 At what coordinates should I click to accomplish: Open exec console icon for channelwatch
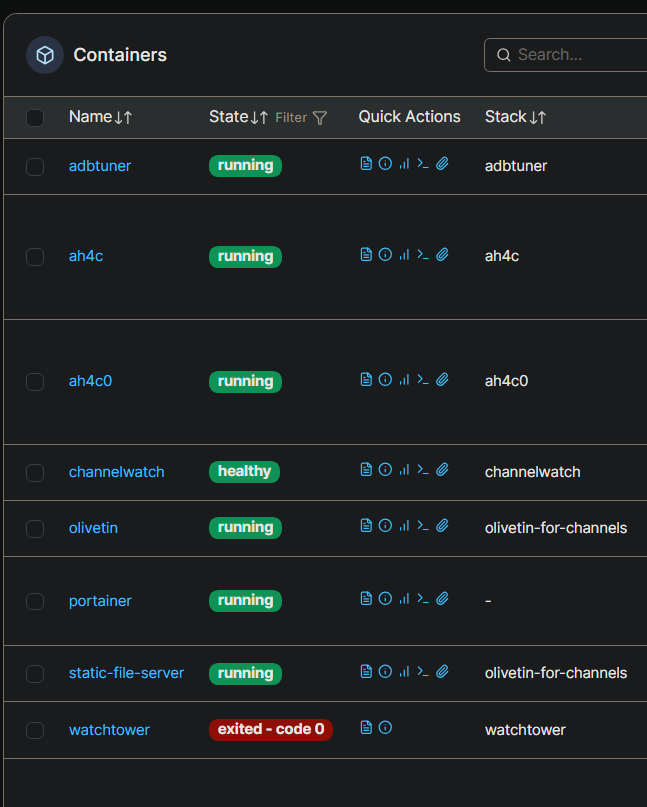coord(423,469)
